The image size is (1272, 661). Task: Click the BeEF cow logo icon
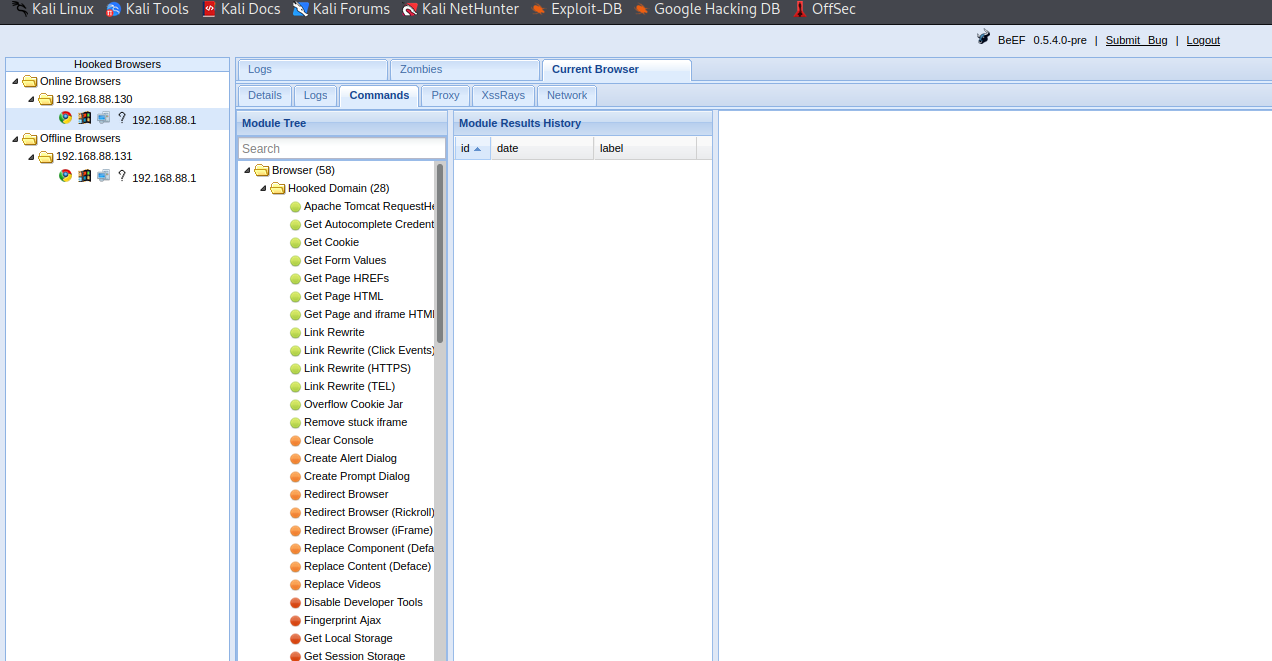point(984,39)
